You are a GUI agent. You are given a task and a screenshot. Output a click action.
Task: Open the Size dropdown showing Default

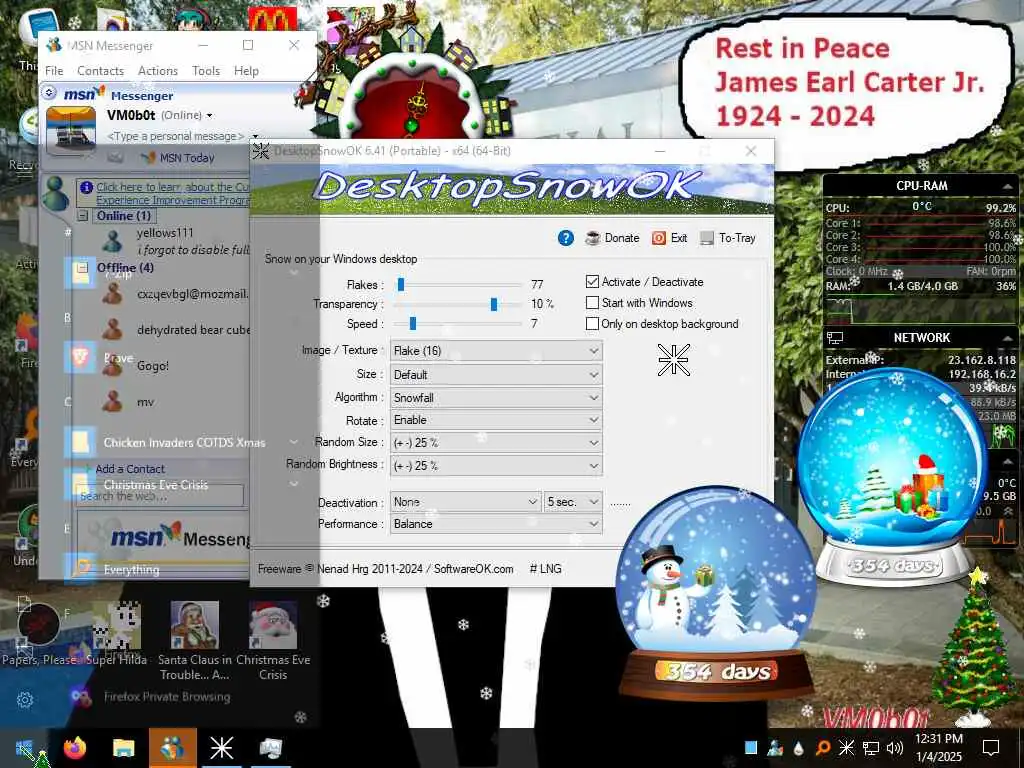pyautogui.click(x=496, y=375)
